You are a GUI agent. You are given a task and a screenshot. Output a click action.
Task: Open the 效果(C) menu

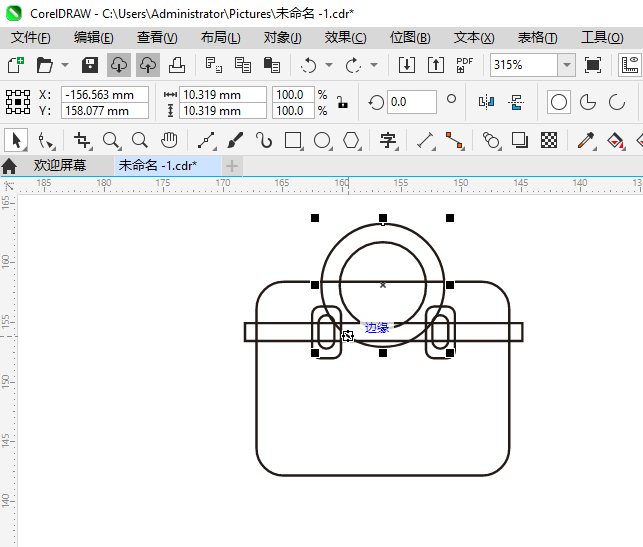point(345,37)
